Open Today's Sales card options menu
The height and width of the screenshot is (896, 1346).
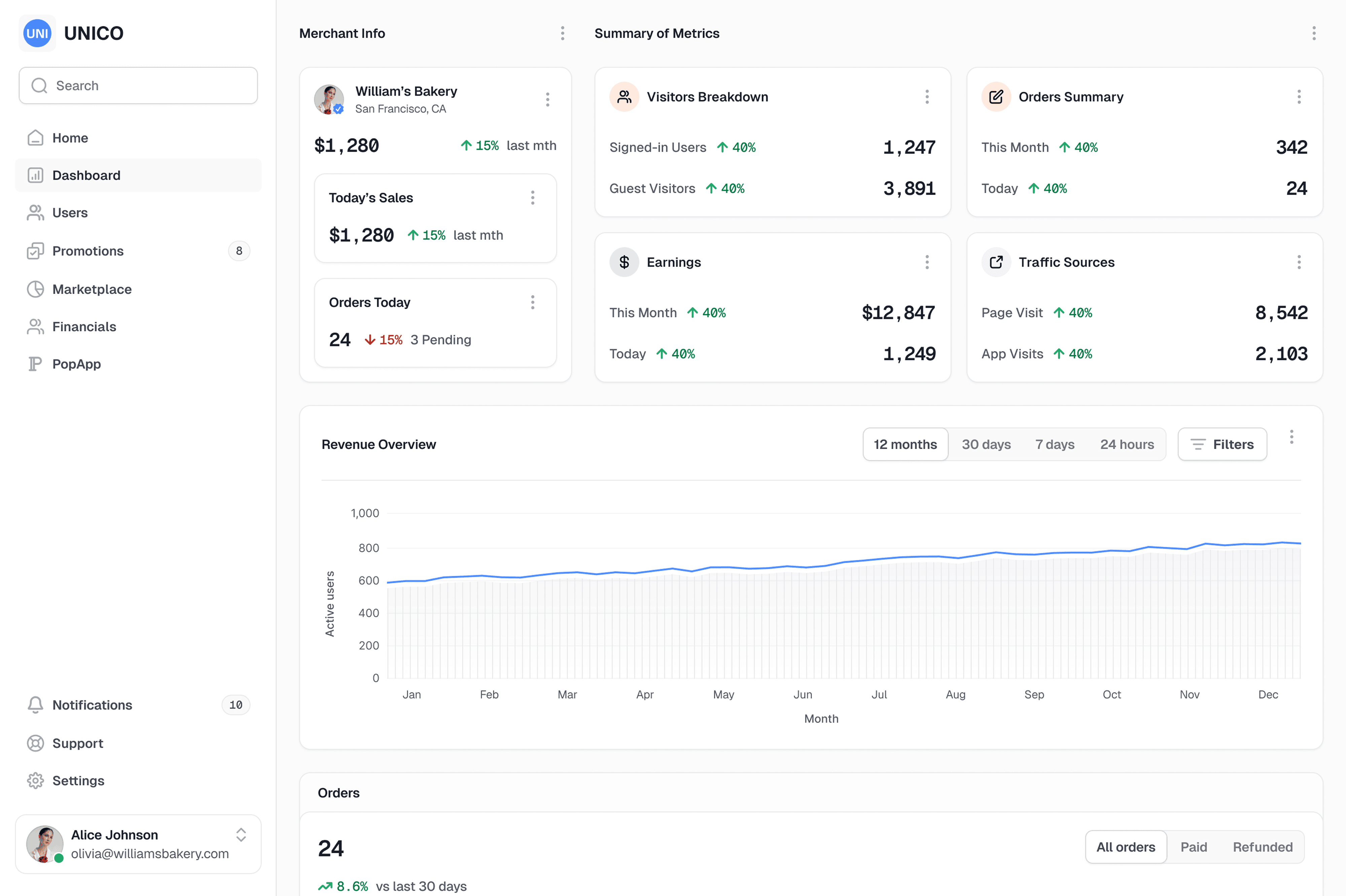coord(533,198)
